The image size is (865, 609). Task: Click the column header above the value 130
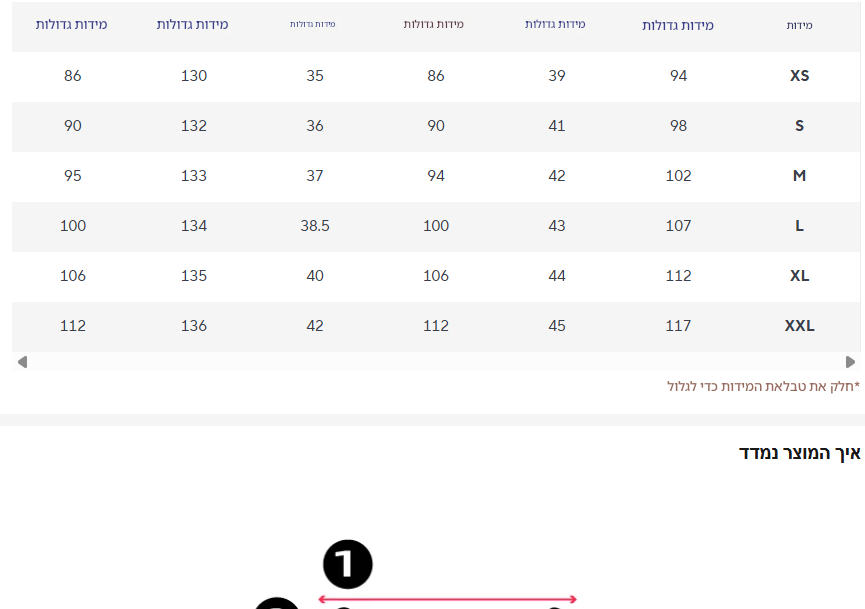pos(192,24)
